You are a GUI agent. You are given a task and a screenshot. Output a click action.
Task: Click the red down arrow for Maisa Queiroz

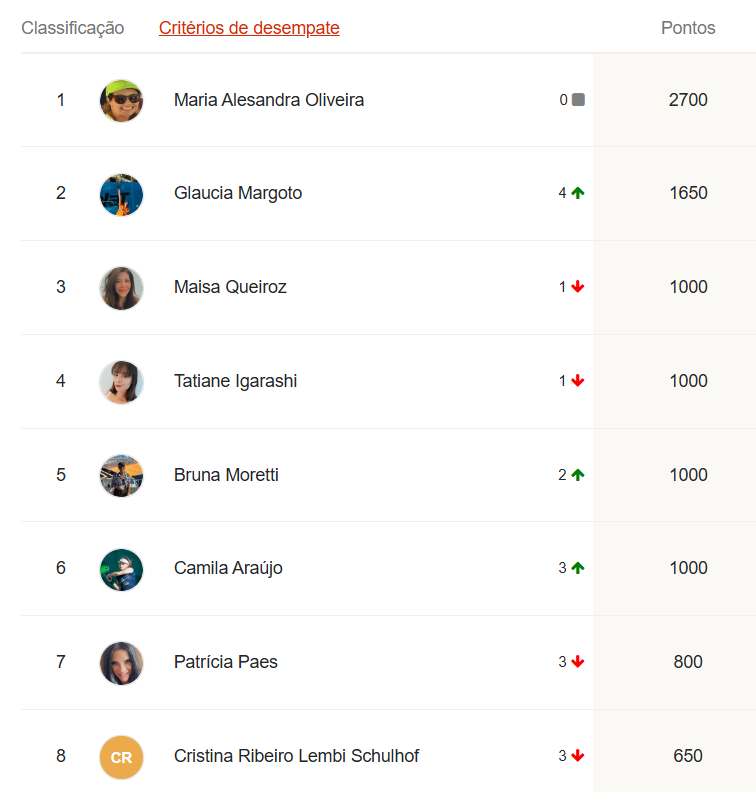578,287
